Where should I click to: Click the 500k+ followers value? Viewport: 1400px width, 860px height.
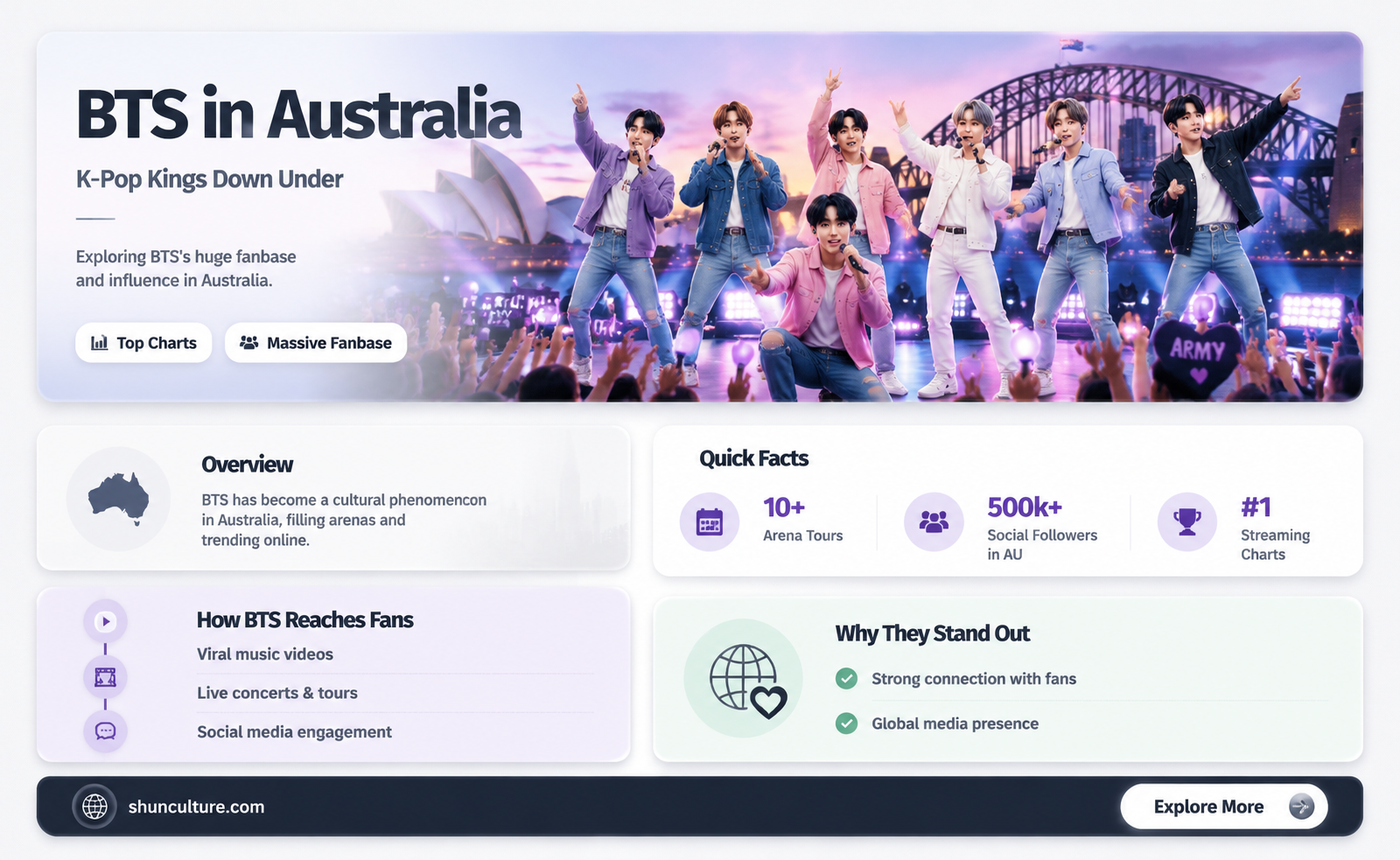[1025, 507]
